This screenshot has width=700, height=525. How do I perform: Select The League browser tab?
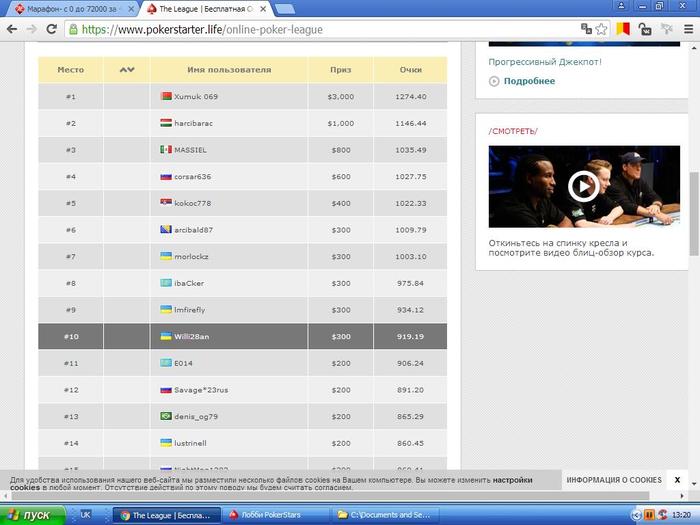tap(205, 9)
